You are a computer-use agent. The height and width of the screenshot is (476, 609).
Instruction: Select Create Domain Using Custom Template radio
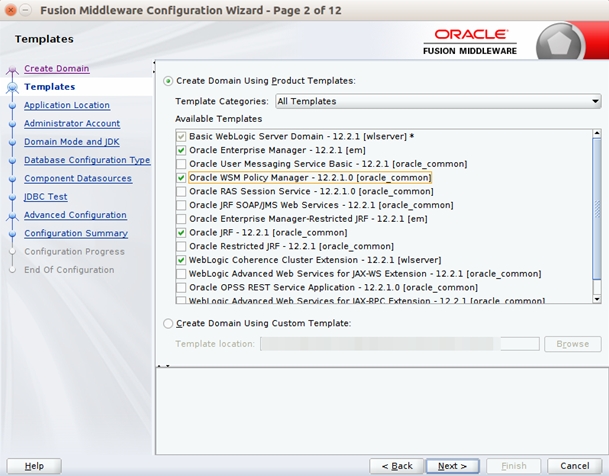pos(168,323)
